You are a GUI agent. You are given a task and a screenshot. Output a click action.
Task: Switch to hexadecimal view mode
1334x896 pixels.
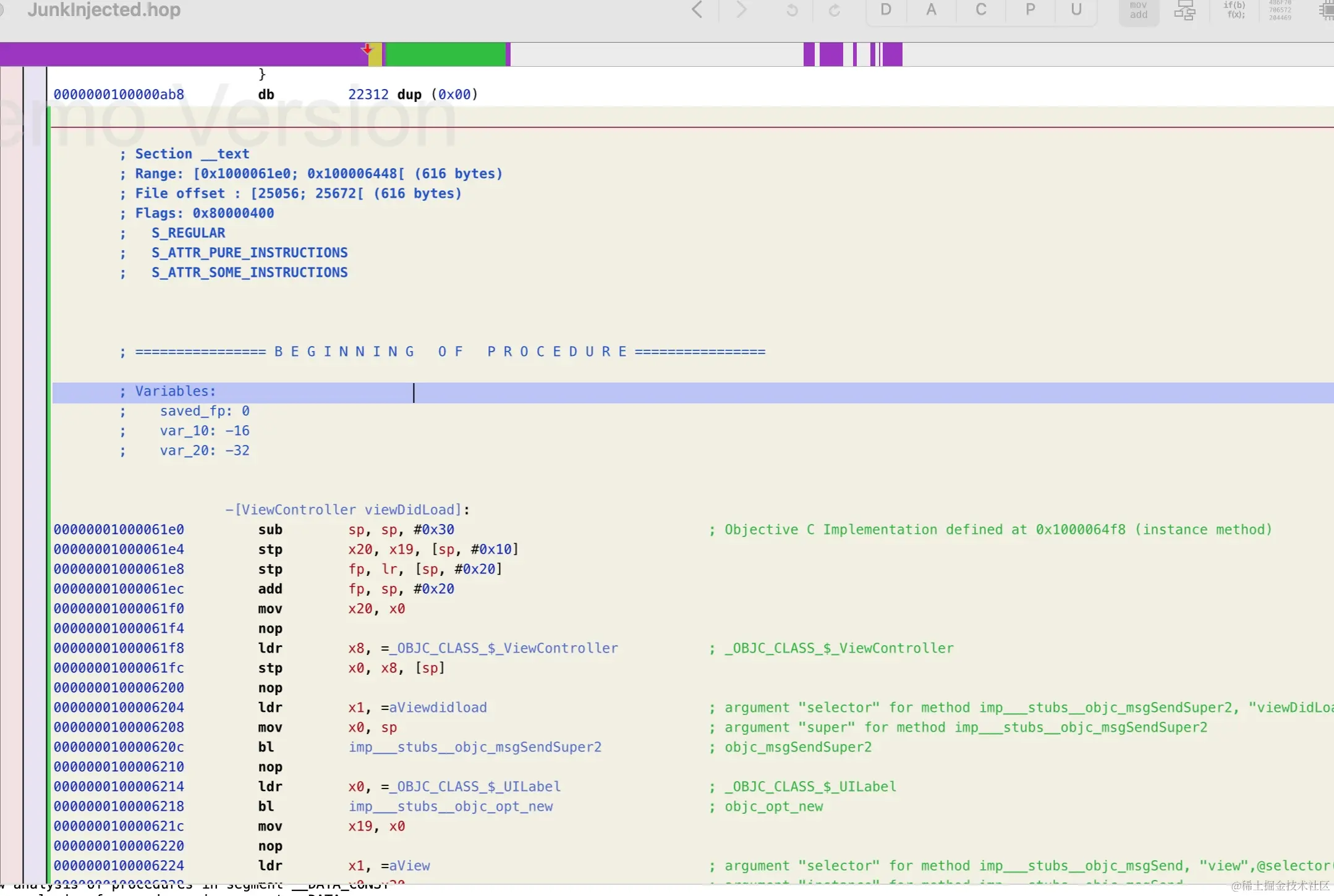1280,11
